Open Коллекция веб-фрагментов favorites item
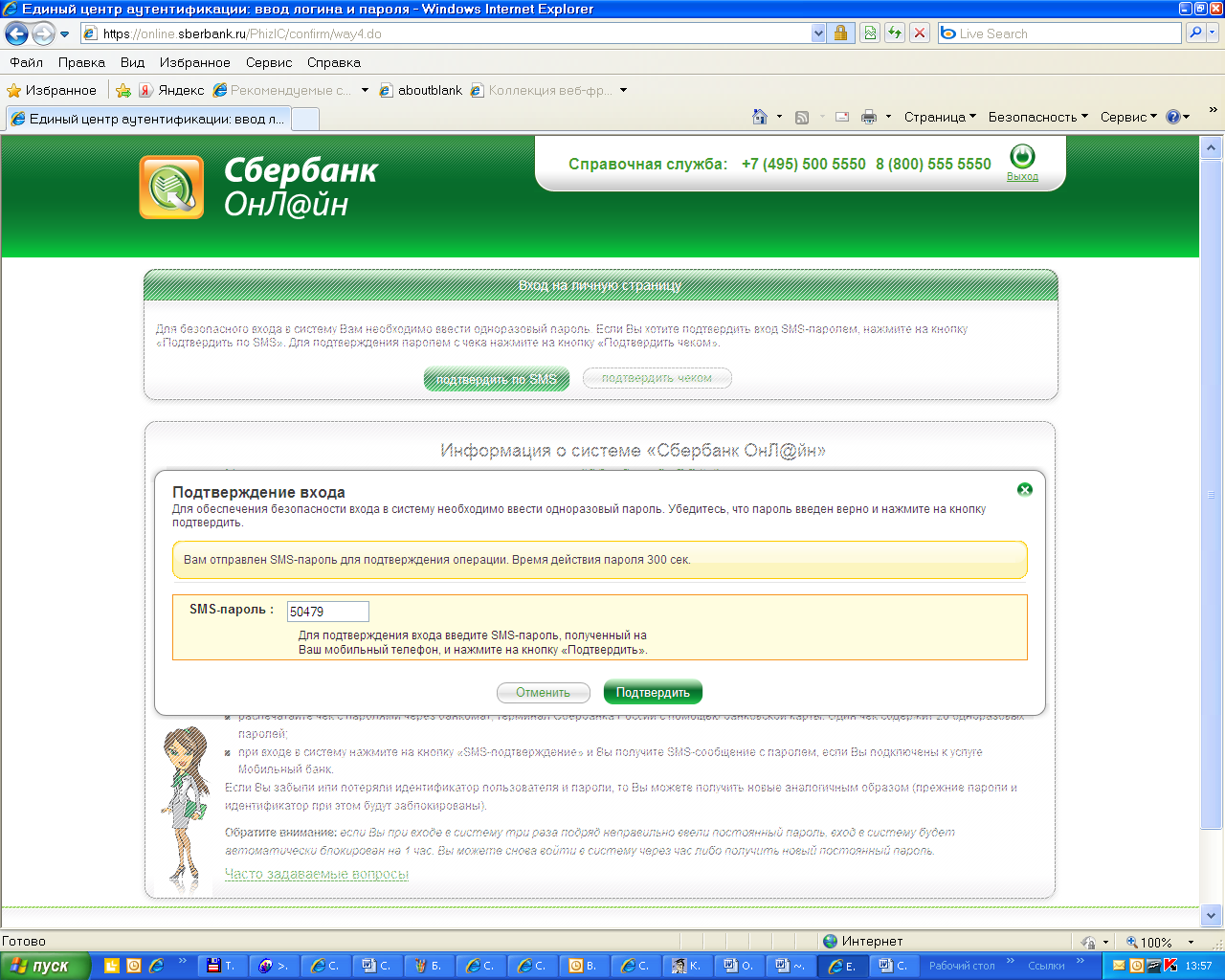 tap(541, 90)
